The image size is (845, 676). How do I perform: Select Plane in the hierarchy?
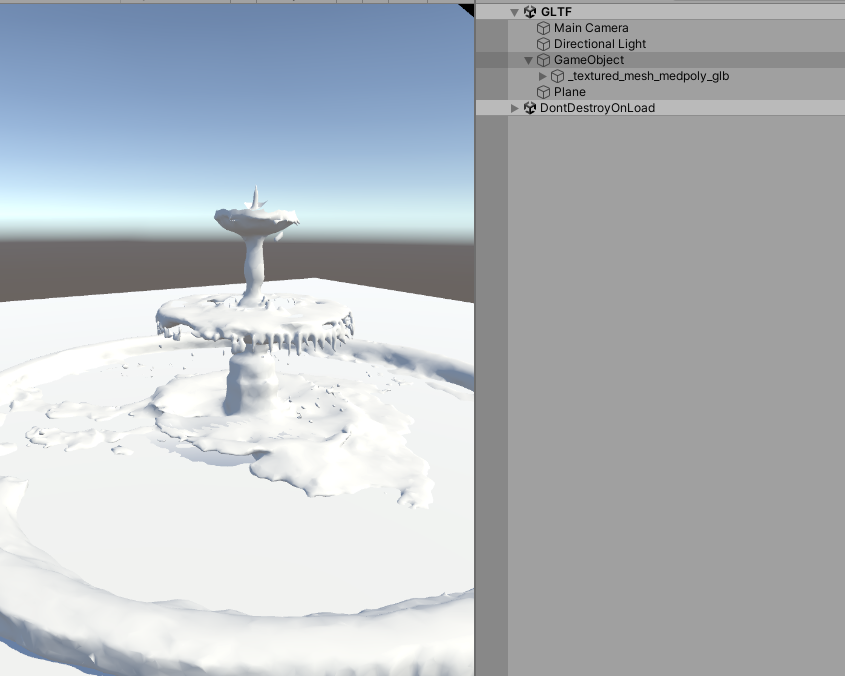click(570, 92)
